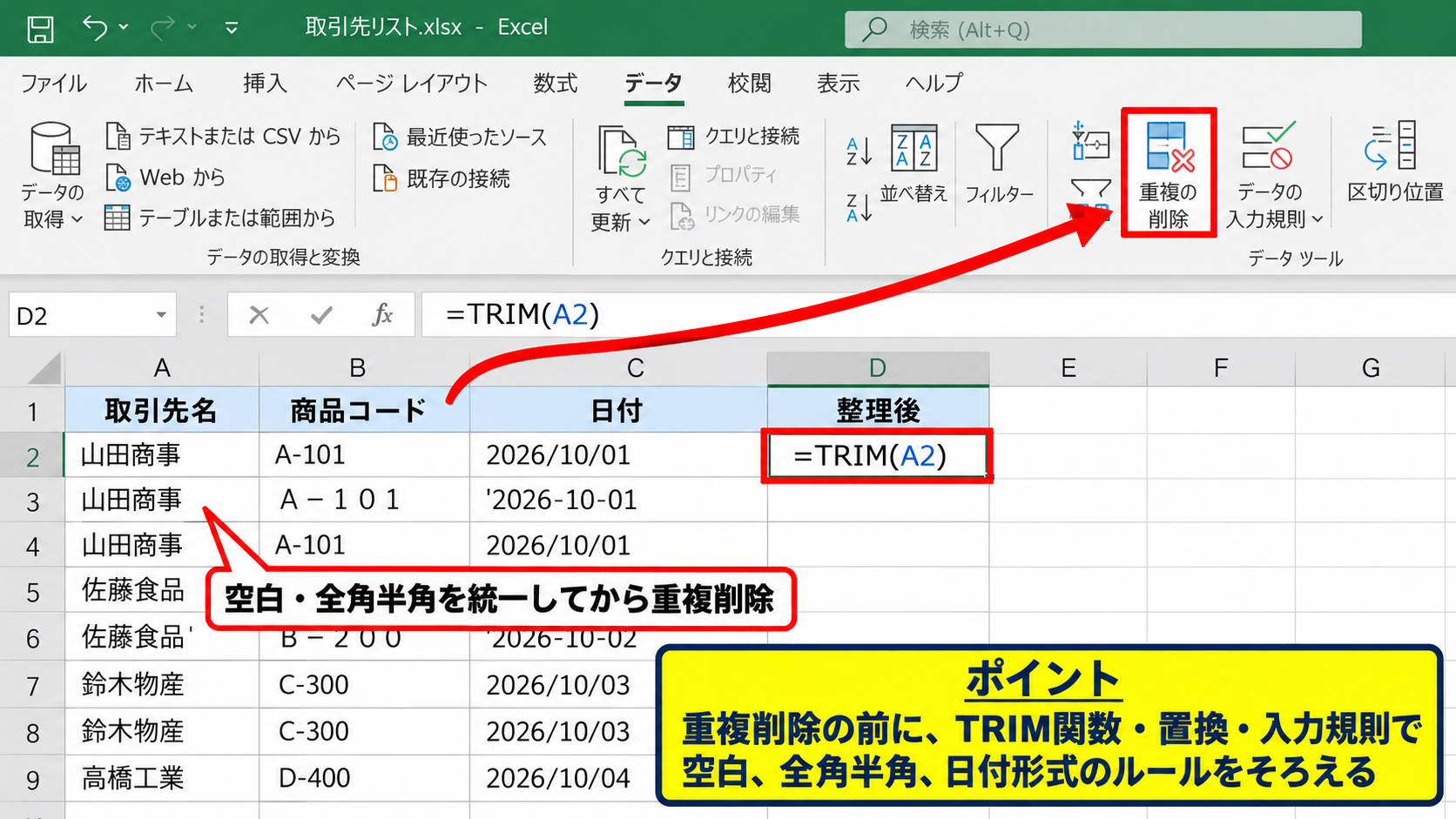Click the Sort Z to A icon
The image size is (1456, 819).
click(x=859, y=208)
